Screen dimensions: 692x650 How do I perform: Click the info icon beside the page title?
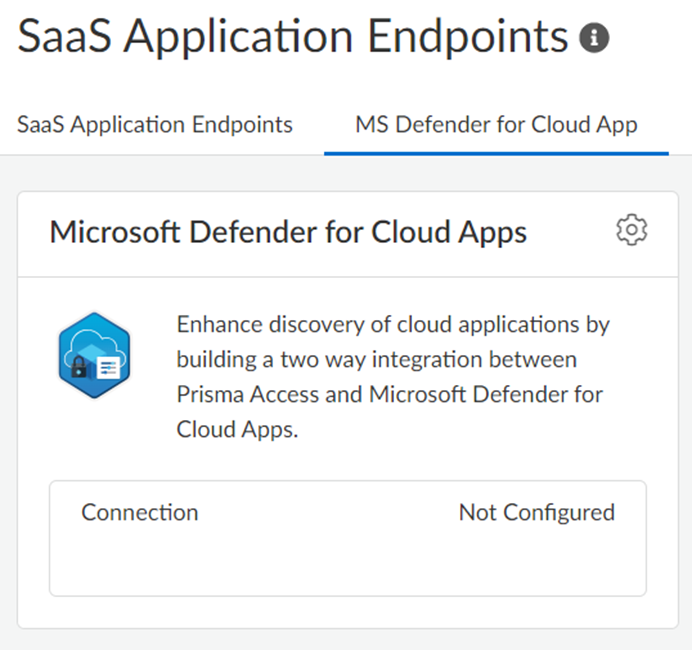click(593, 39)
